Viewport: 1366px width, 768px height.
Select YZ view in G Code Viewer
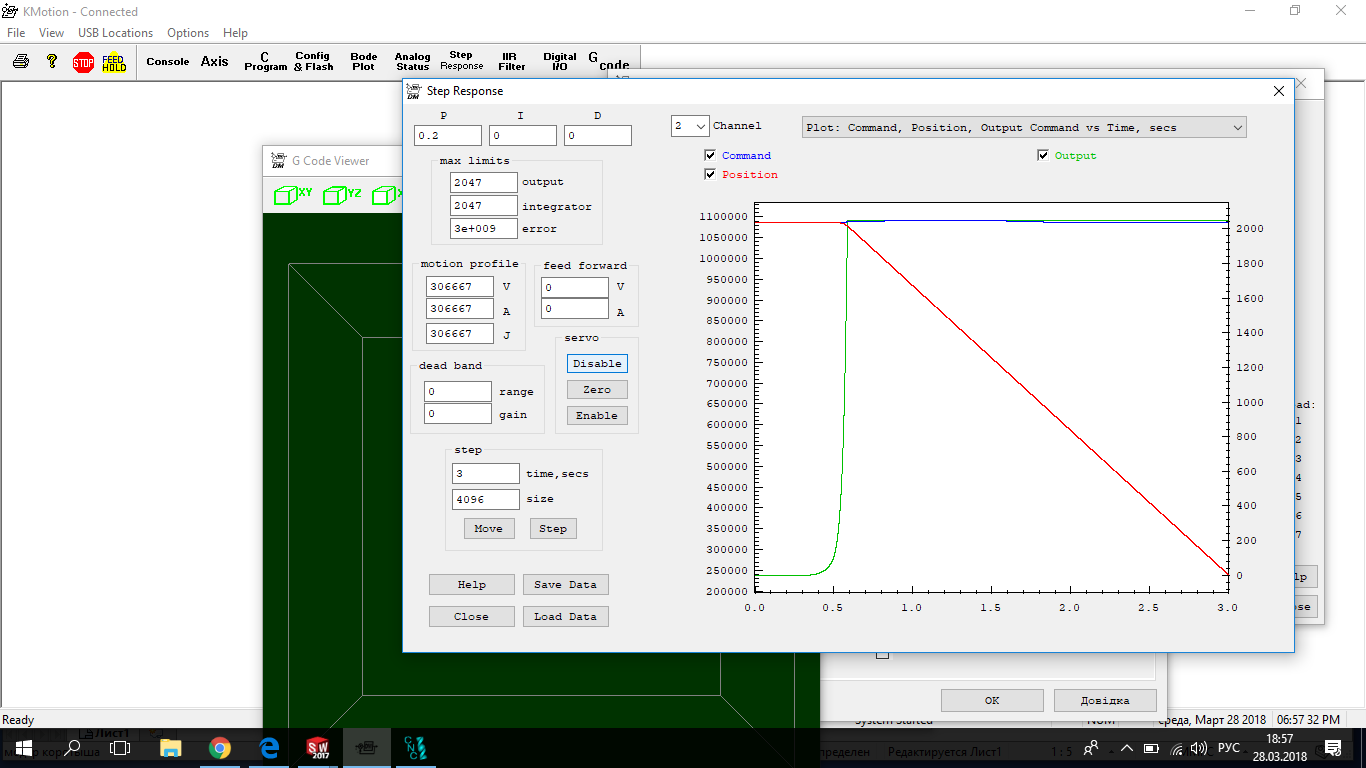(342, 195)
